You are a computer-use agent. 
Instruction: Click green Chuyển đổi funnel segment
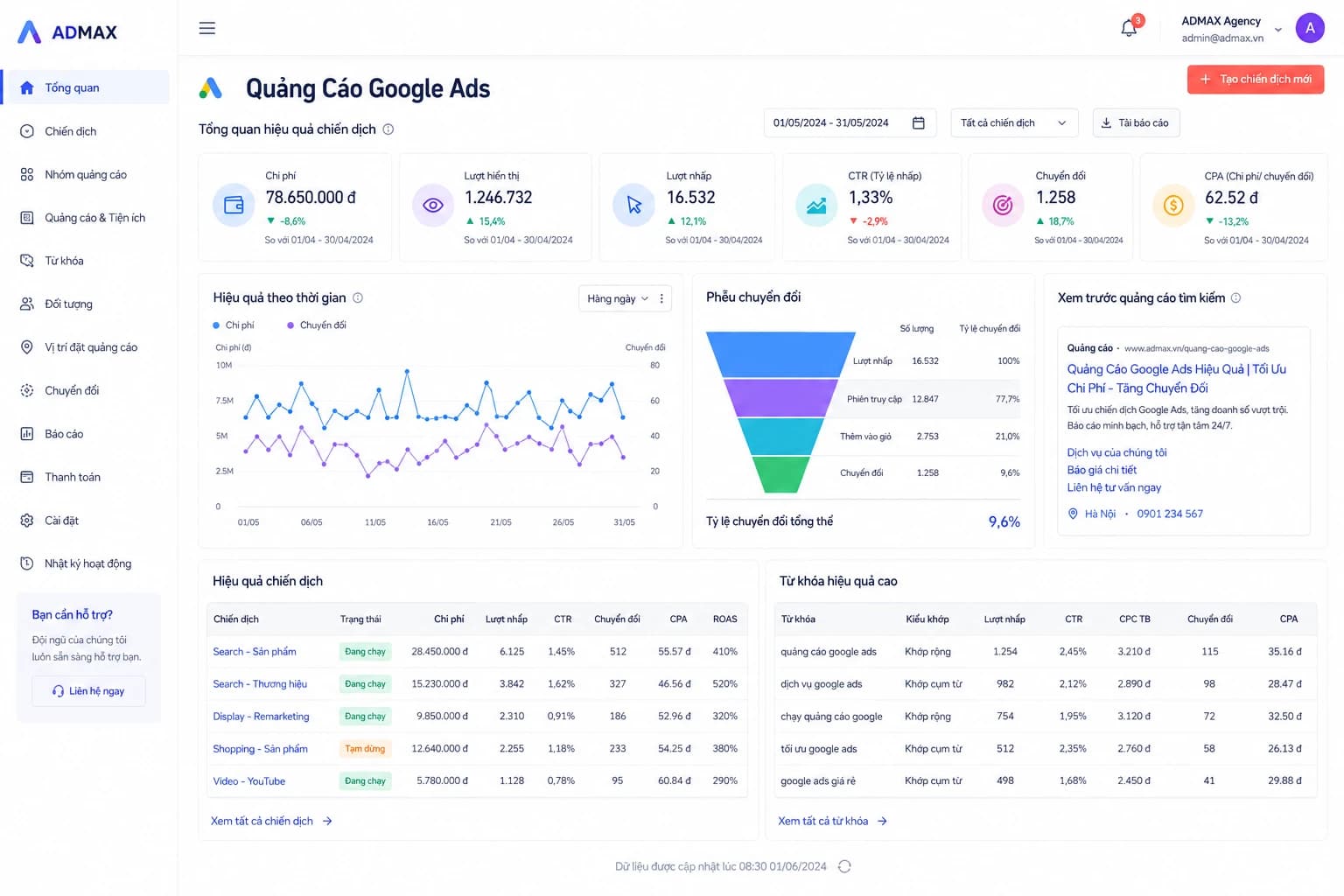(780, 475)
